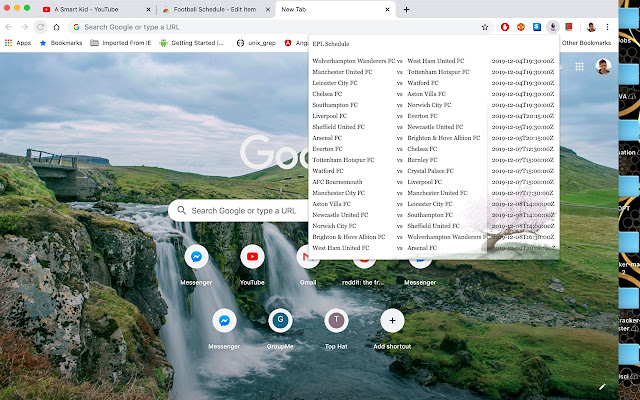640x400 pixels.
Task: Click the Add shortcut plus button
Action: pyautogui.click(x=392, y=321)
